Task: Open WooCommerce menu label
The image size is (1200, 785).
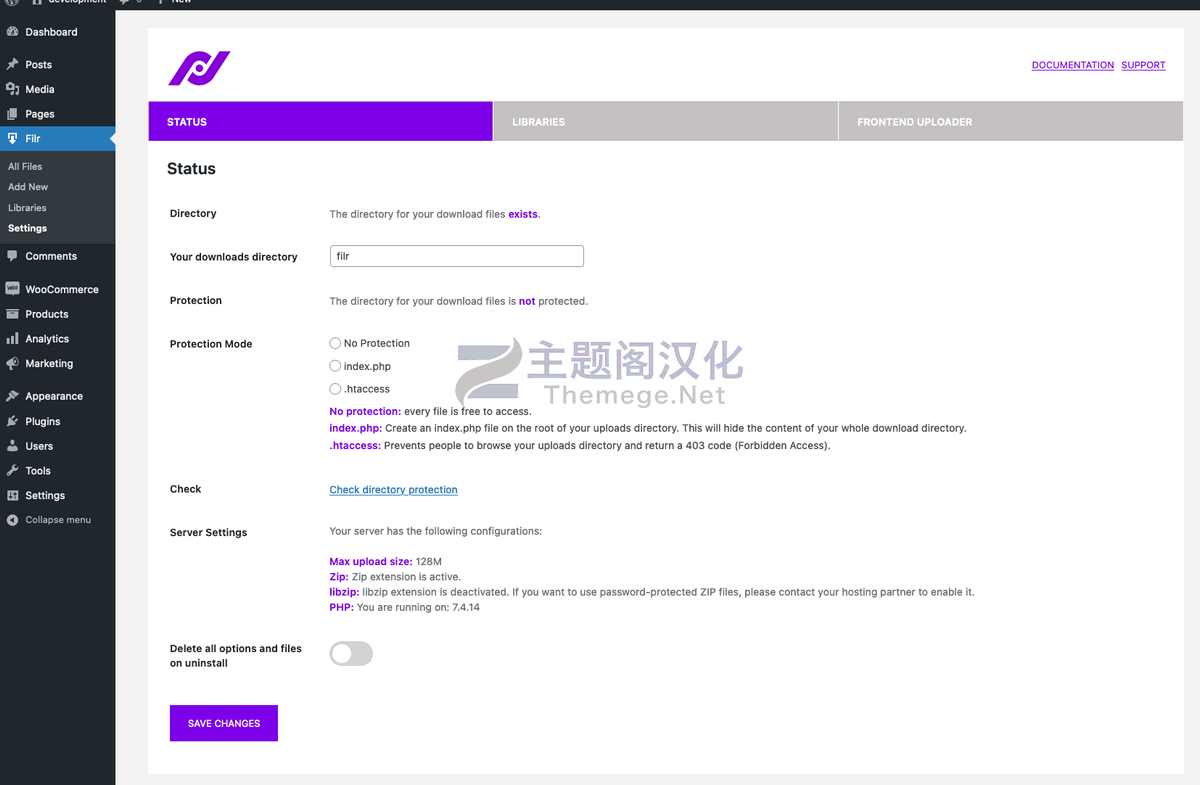Action: pos(62,289)
